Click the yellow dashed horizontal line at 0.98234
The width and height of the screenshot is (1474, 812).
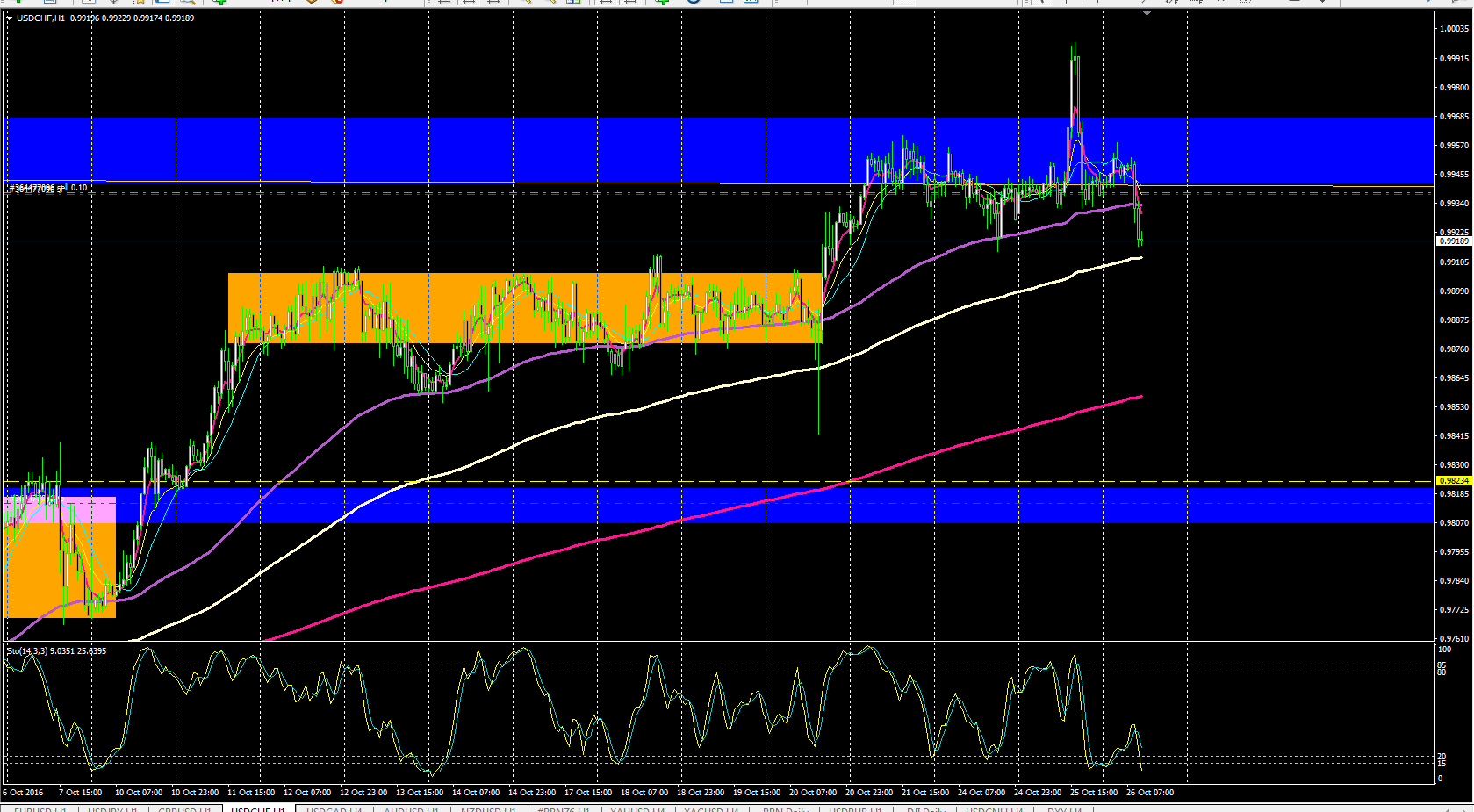point(718,481)
